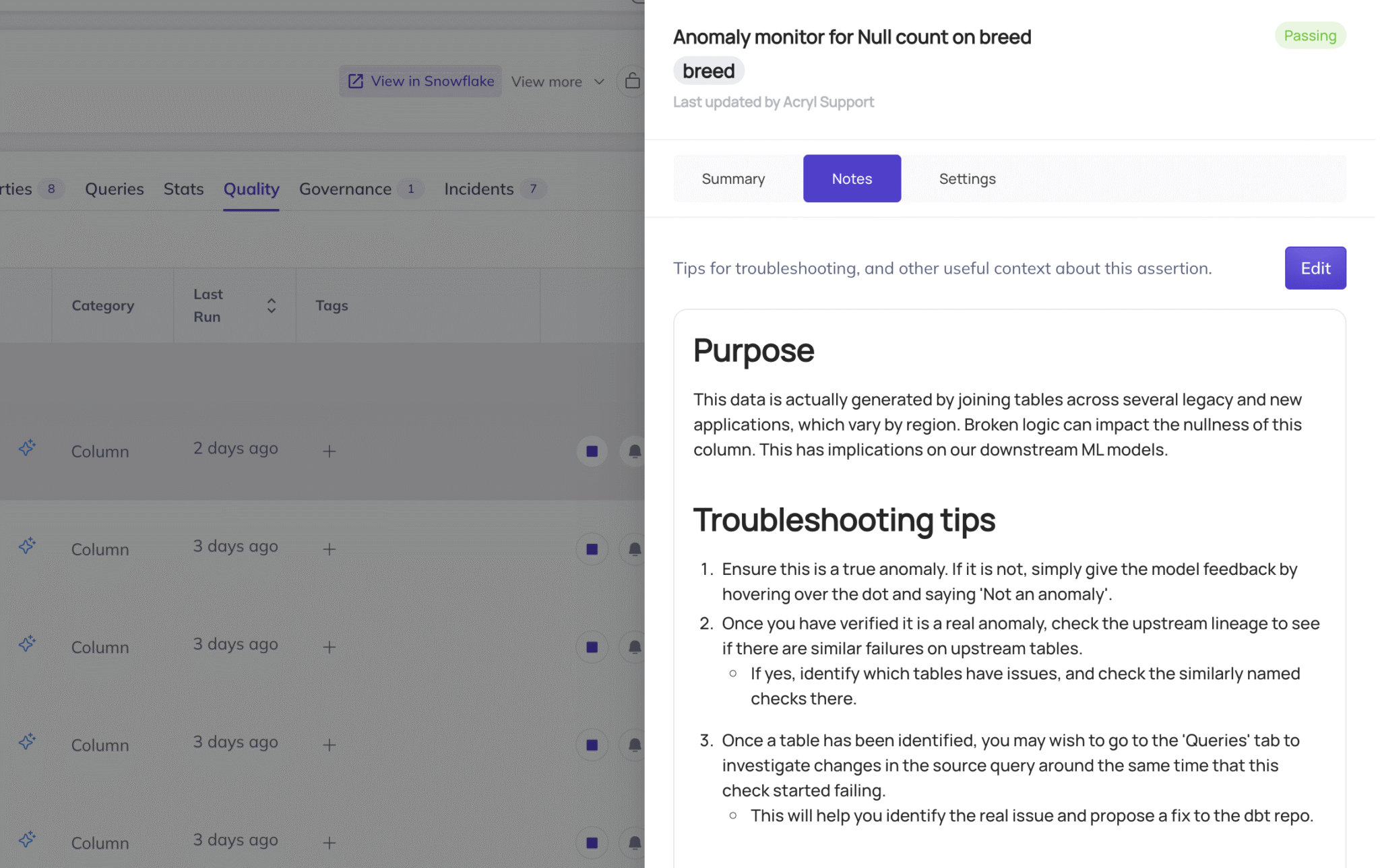Viewport: 1380px width, 868px height.
Task: Click the Edit button for assertion notes
Action: [x=1315, y=268]
